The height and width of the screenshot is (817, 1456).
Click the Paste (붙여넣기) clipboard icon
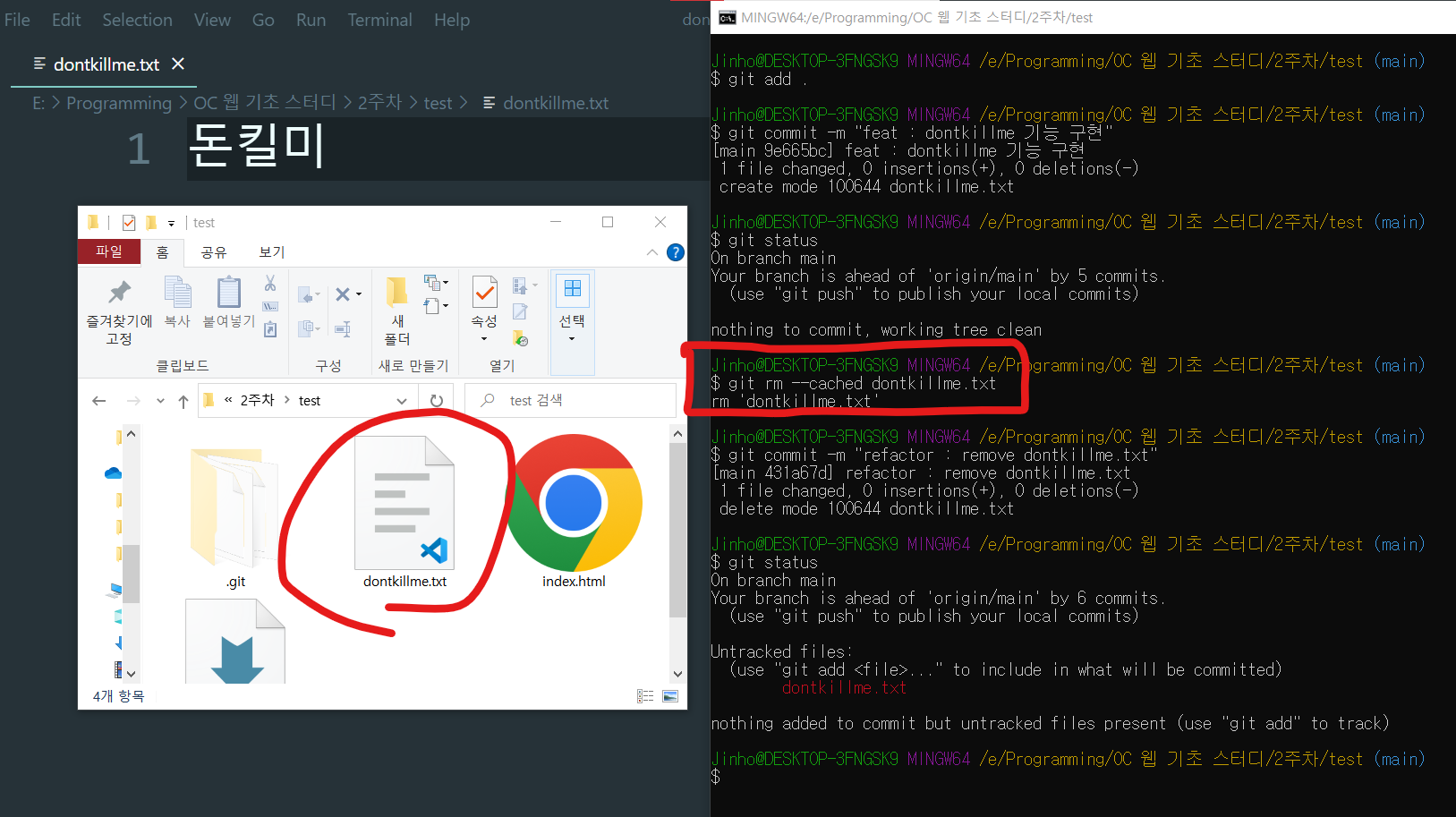point(229,292)
